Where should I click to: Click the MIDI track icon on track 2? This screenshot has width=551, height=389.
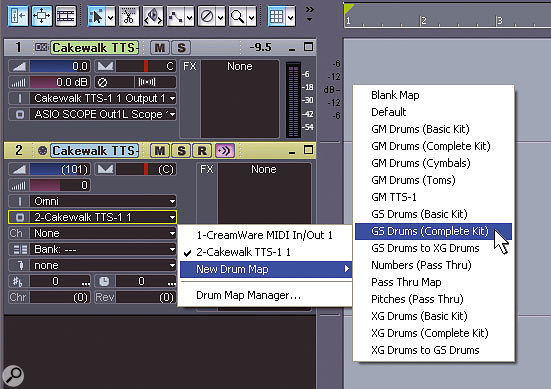point(42,150)
